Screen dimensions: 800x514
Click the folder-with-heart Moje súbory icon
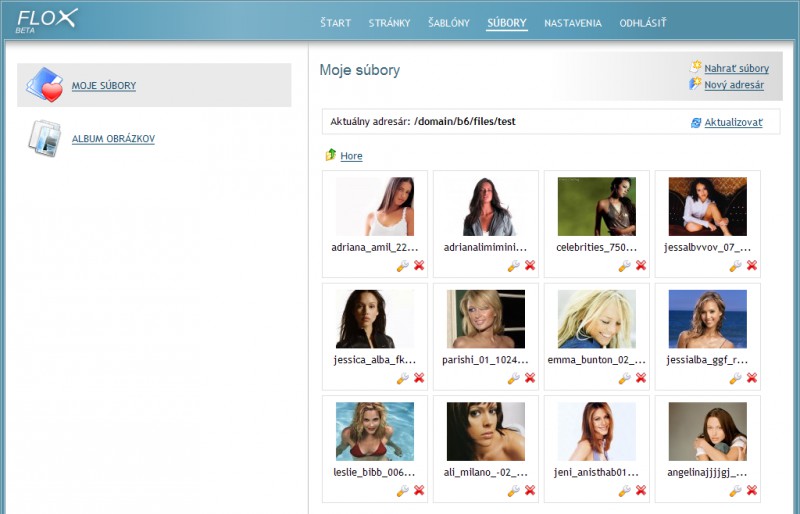(45, 85)
